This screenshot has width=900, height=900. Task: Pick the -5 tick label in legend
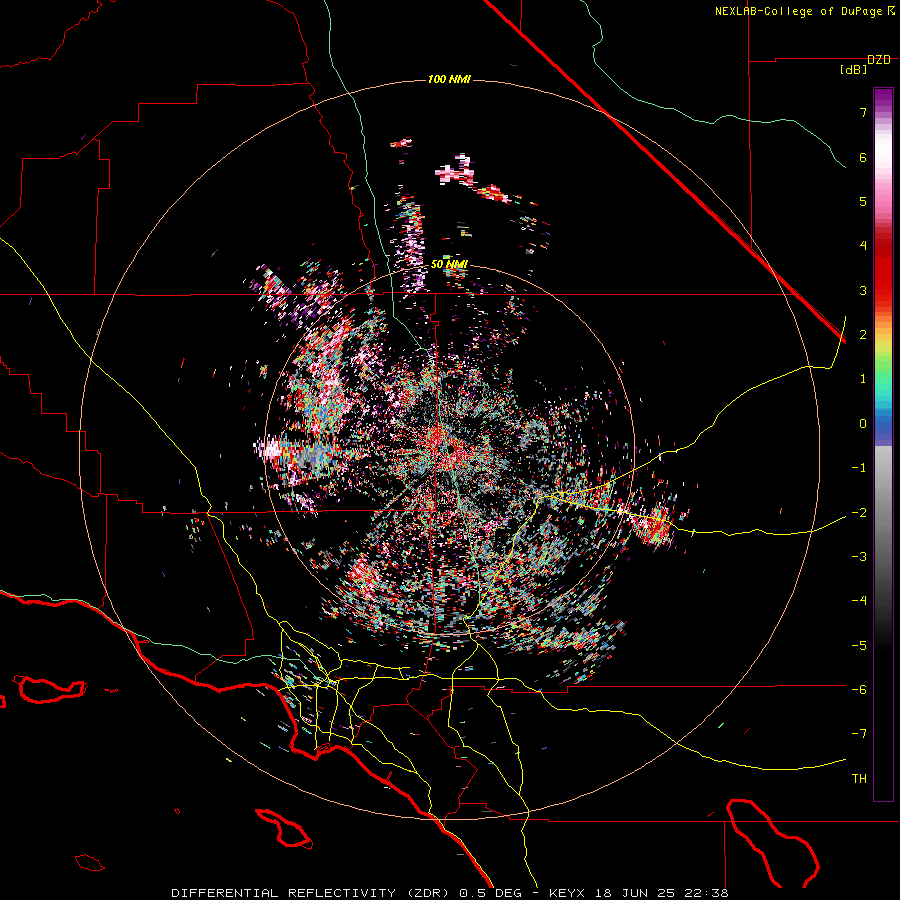[859, 646]
